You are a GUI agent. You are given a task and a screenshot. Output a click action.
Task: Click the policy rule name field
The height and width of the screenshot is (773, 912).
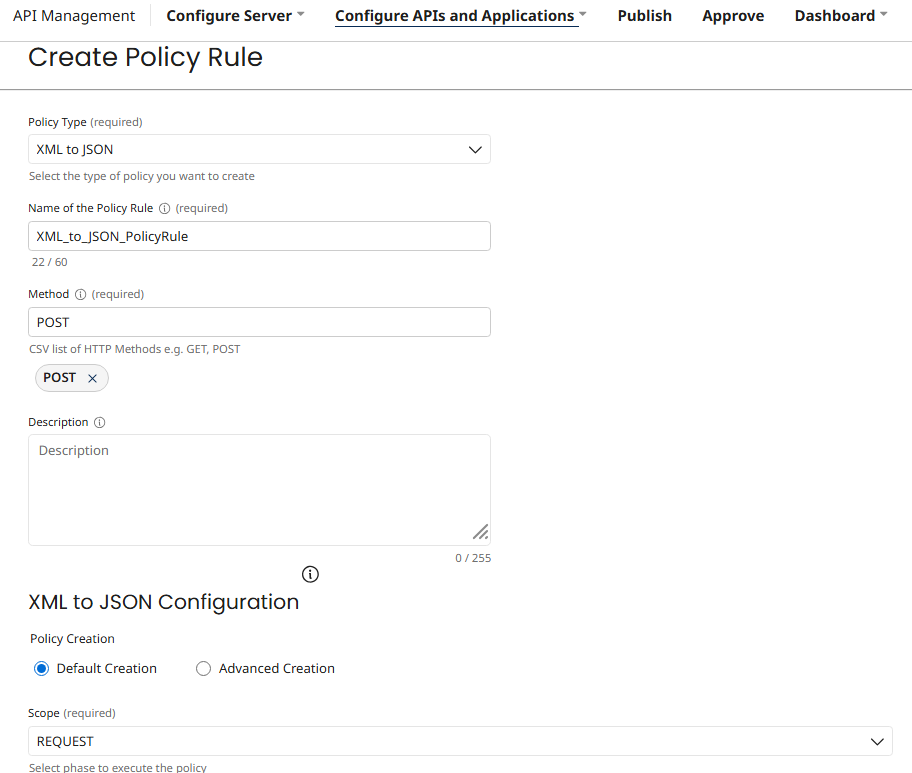(x=259, y=237)
